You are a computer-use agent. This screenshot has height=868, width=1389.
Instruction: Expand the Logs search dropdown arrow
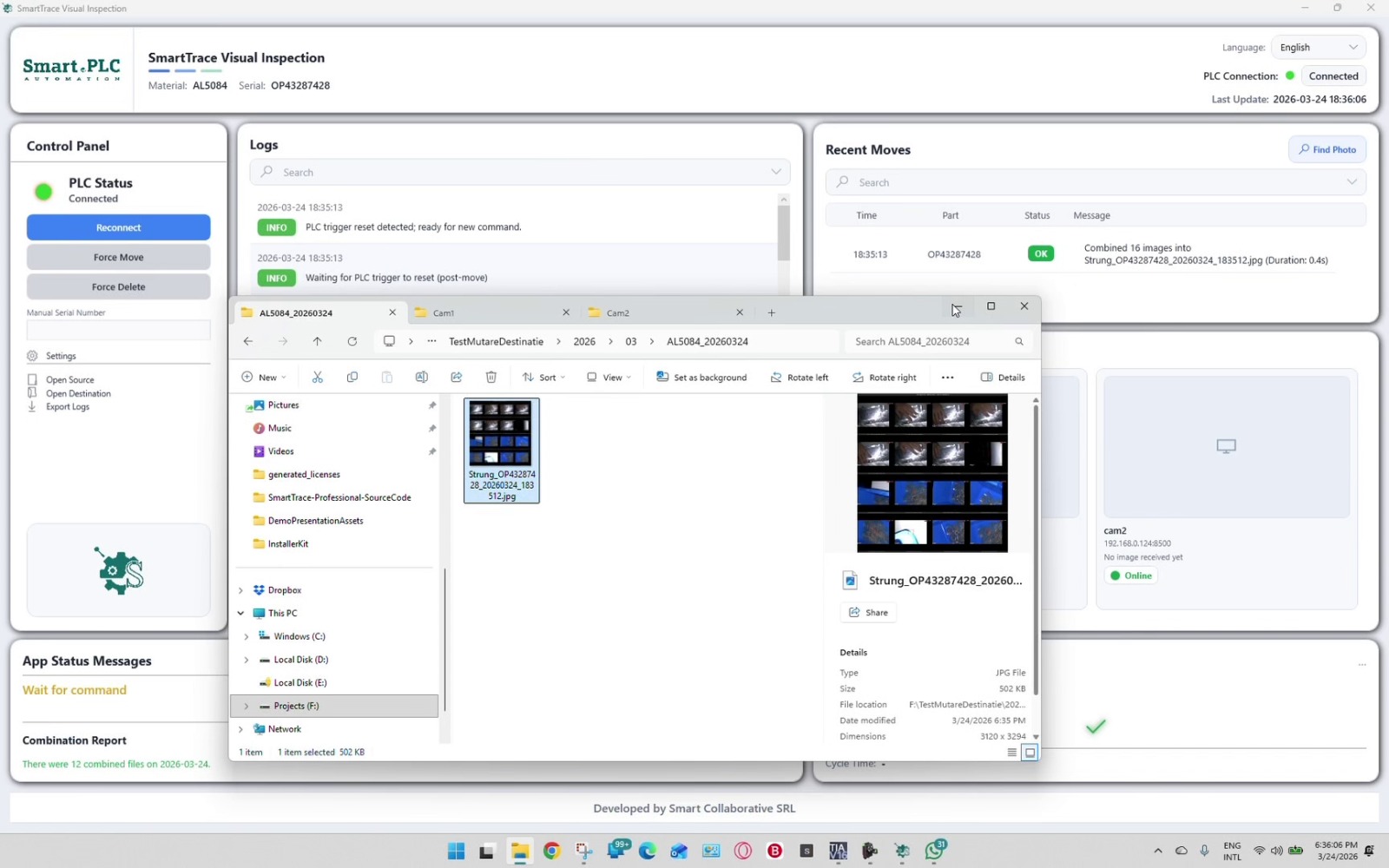tap(776, 172)
